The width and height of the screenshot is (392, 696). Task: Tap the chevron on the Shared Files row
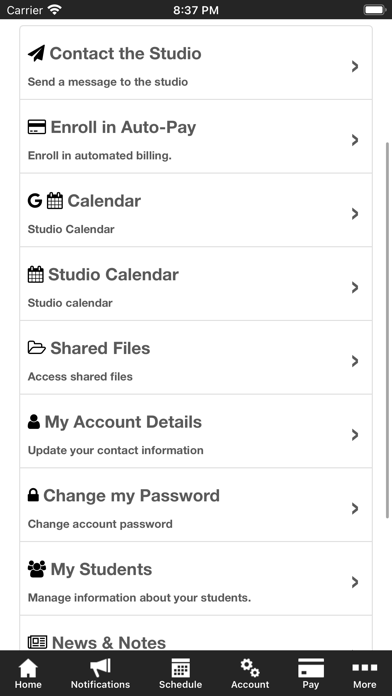(355, 361)
